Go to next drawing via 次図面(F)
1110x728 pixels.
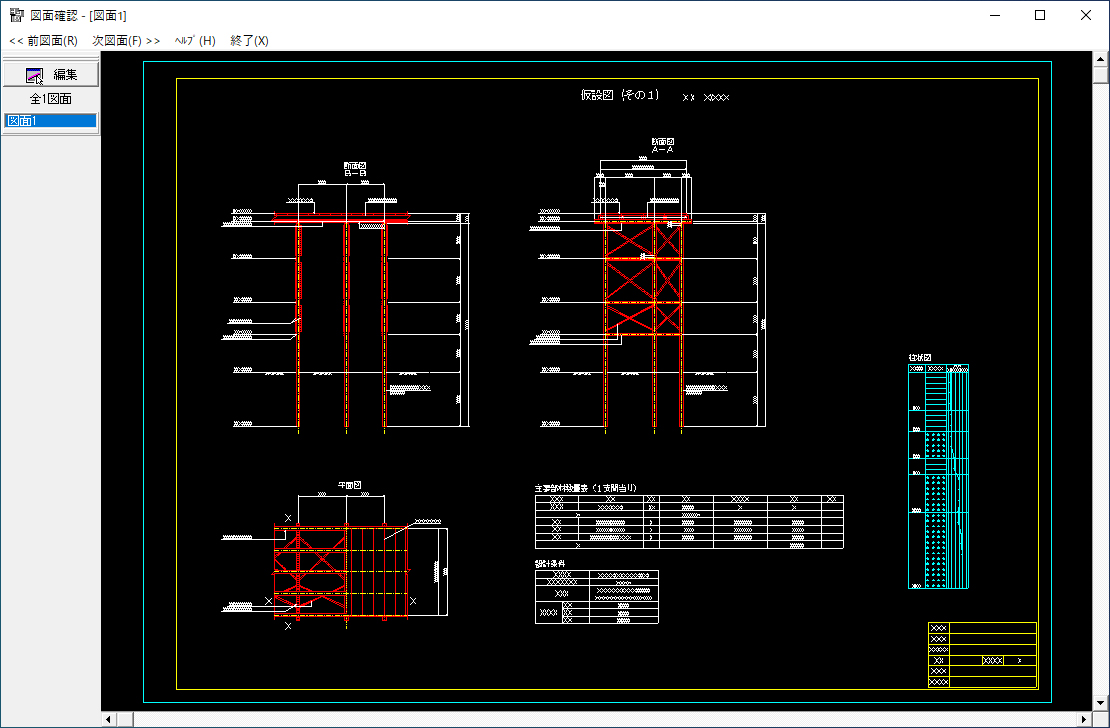point(126,41)
